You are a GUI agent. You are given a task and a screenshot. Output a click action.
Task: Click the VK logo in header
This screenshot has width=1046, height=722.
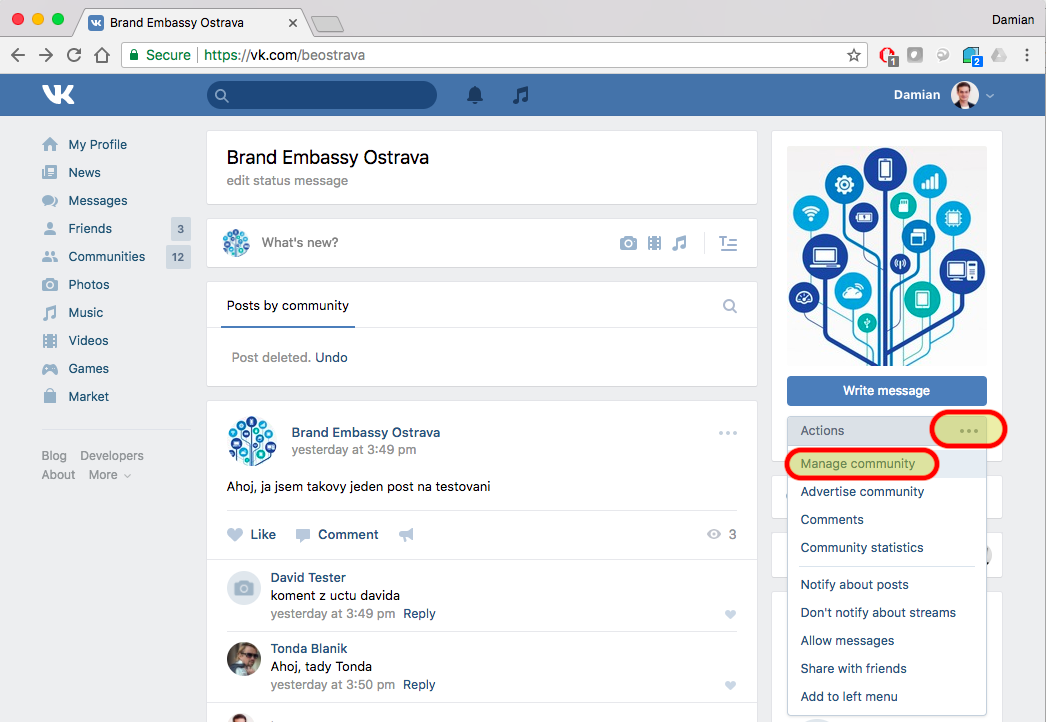point(59,95)
